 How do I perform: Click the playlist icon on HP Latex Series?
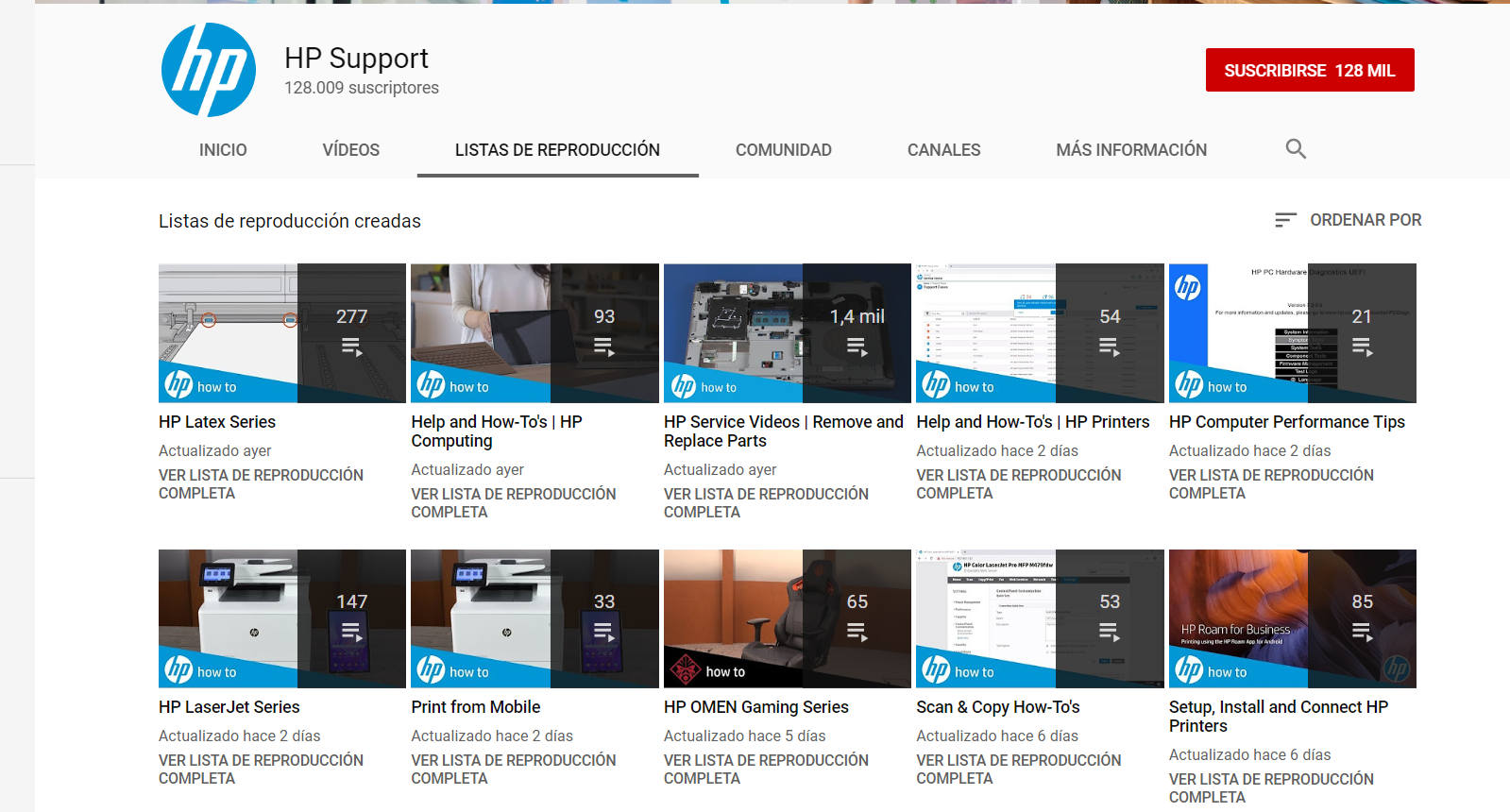pyautogui.click(x=351, y=347)
